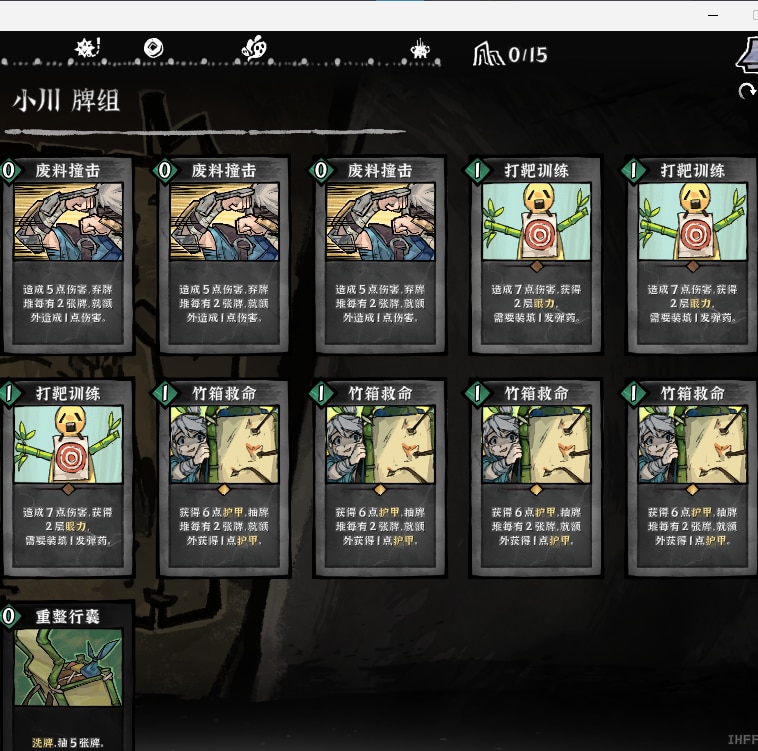The image size is (758, 751).
Task: Click the cost 0 gem on 重整行囊 card
Action: pyautogui.click(x=9, y=616)
